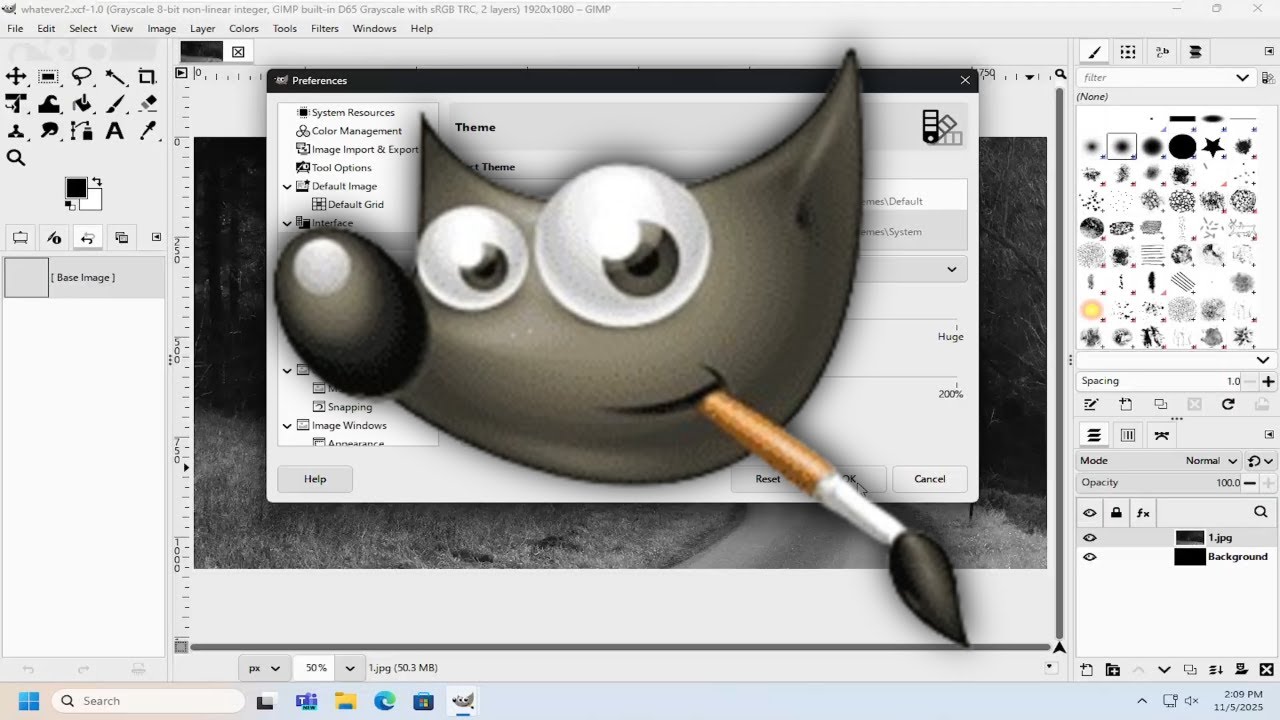Toggle the lock column header in Layers
Viewport: 1280px width, 720px height.
[1116, 513]
